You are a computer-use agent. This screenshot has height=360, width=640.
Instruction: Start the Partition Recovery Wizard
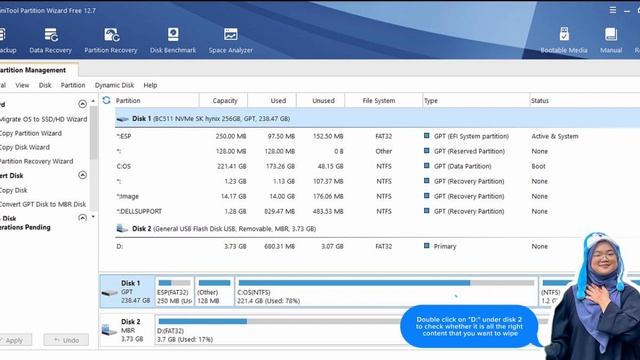(x=36, y=161)
